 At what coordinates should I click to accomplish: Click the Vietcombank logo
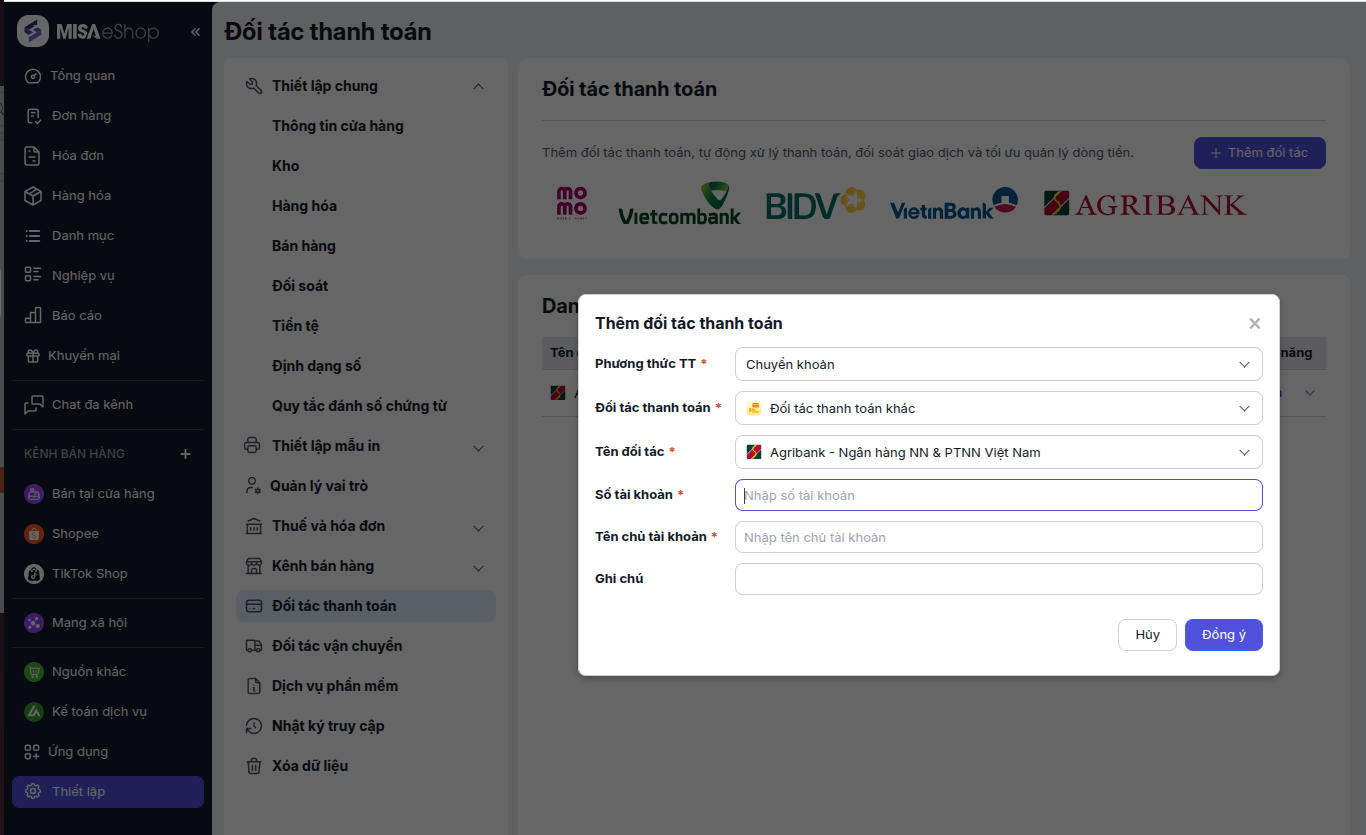click(680, 203)
